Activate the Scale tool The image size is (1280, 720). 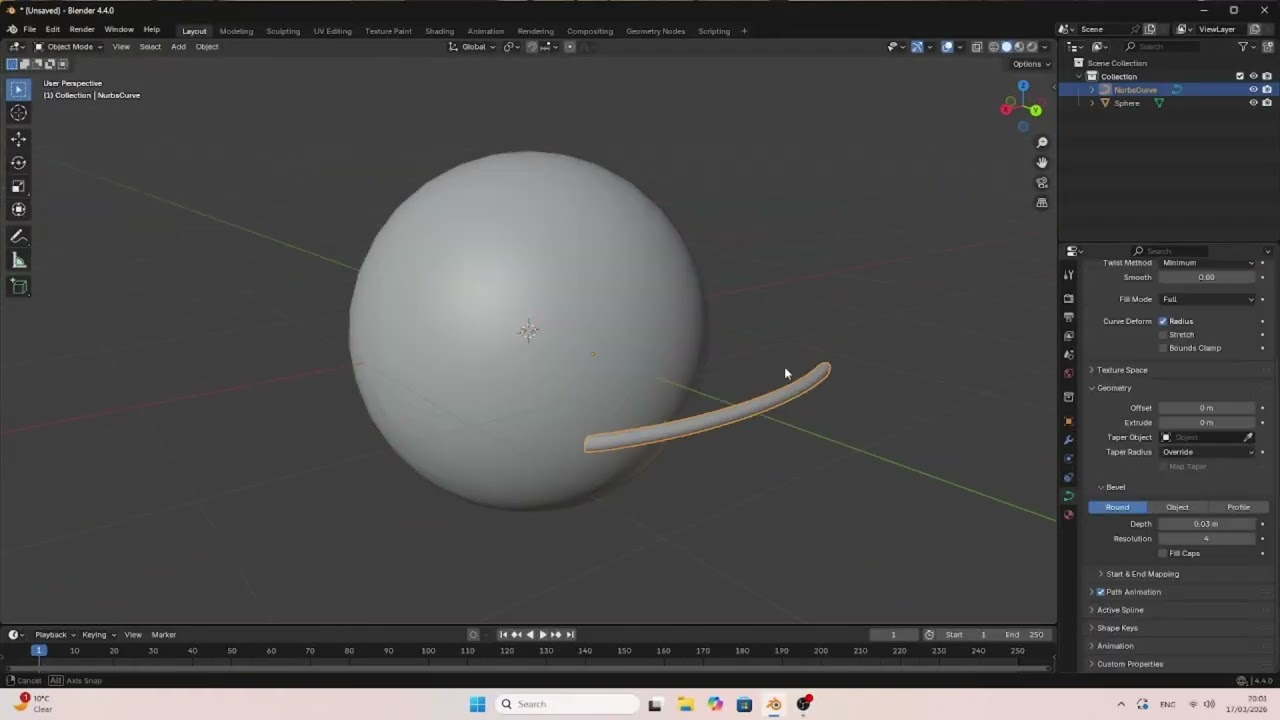tap(18, 186)
